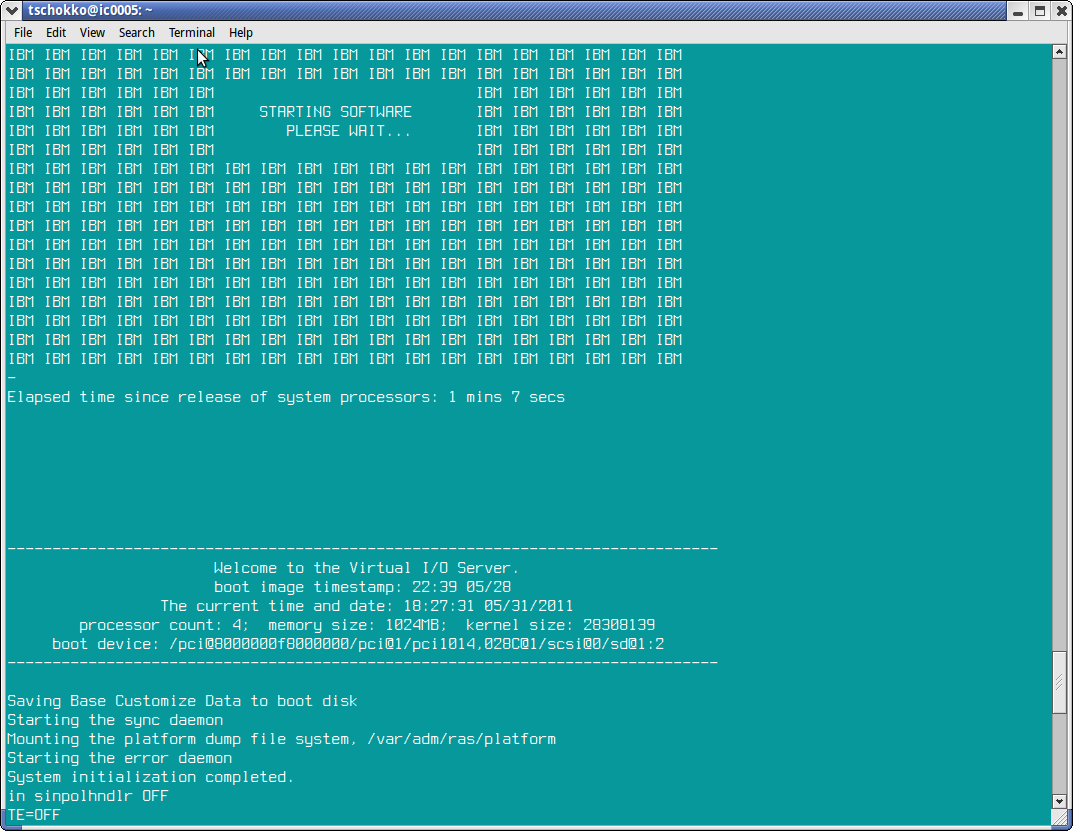This screenshot has height=831, width=1073.
Task: Open the Edit menu
Action: 55,33
